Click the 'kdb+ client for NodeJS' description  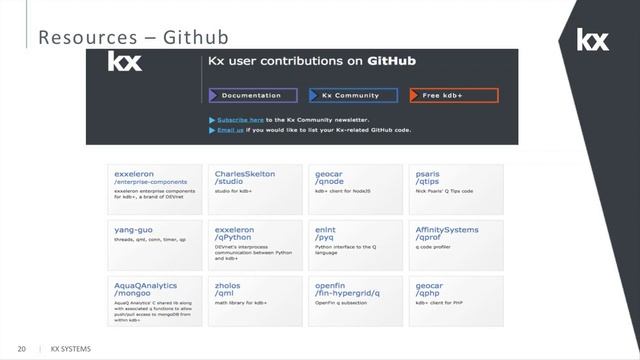[x=342, y=191]
